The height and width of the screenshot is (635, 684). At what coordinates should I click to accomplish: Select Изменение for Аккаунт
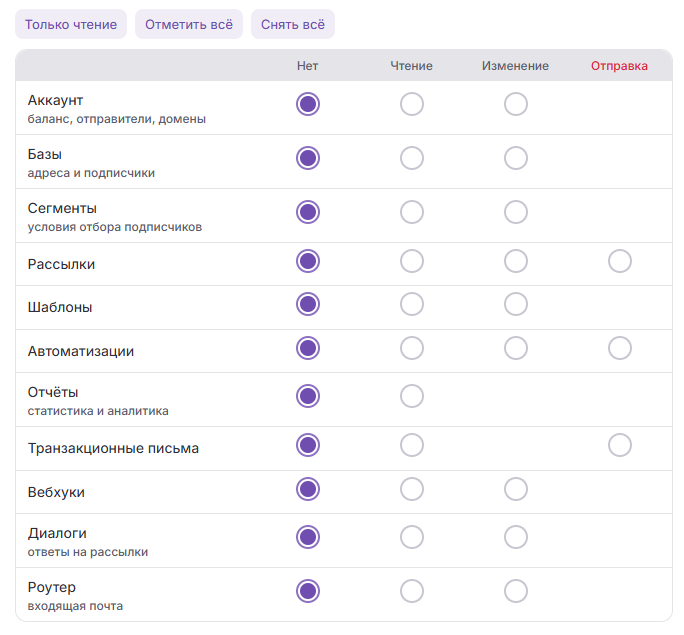point(516,104)
